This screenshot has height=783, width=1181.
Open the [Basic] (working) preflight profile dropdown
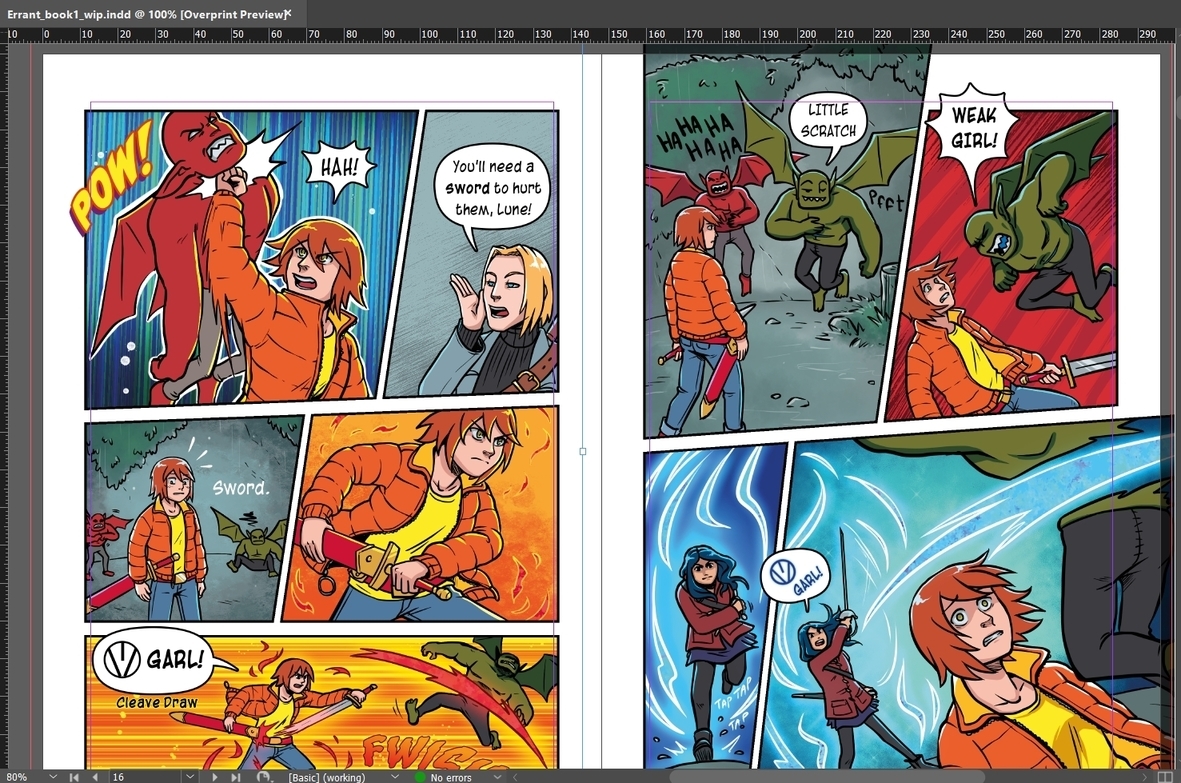point(394,777)
